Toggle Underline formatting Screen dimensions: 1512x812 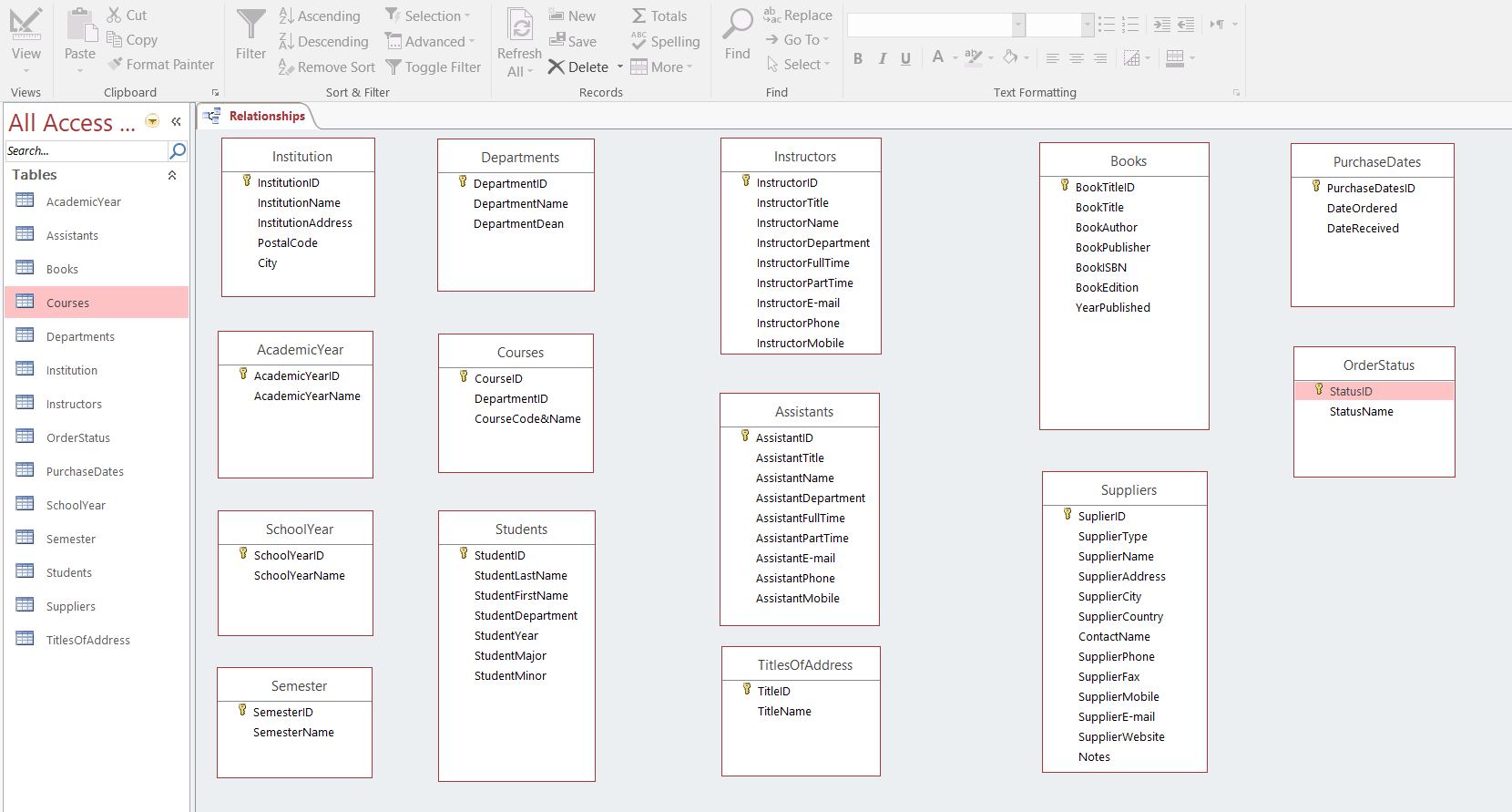(905, 58)
